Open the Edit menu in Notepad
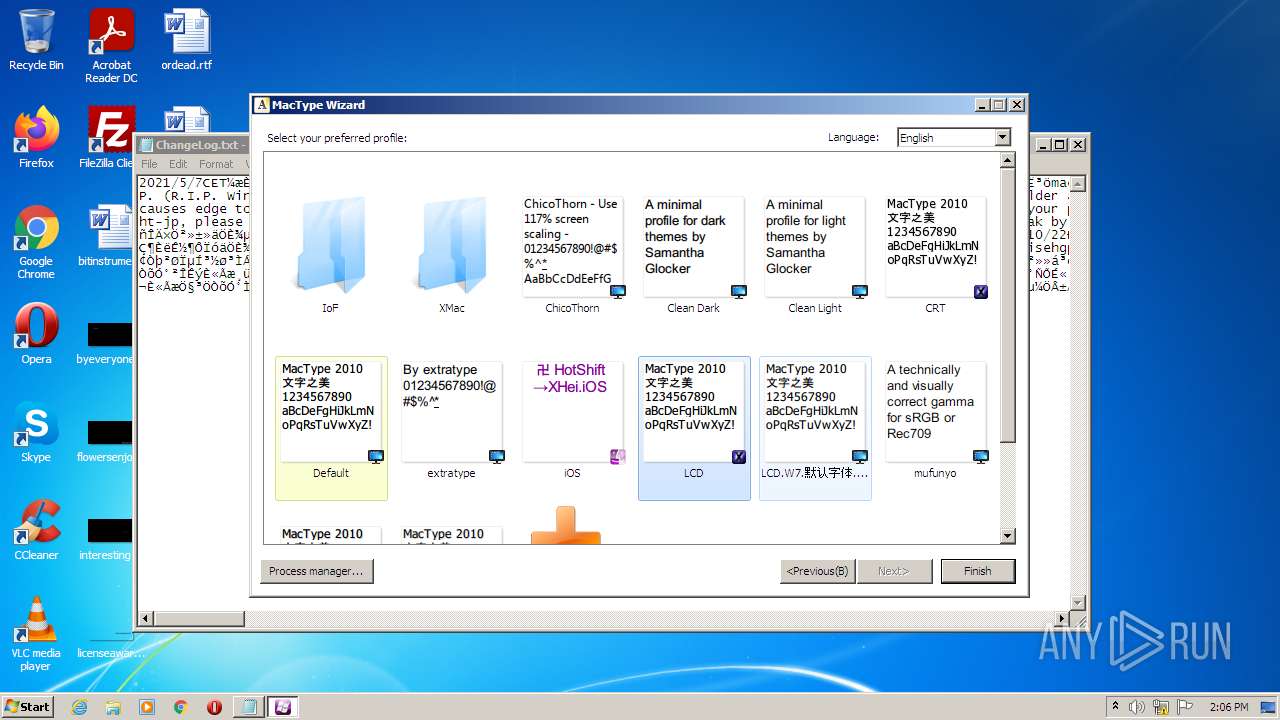The height and width of the screenshot is (720, 1280). point(178,164)
